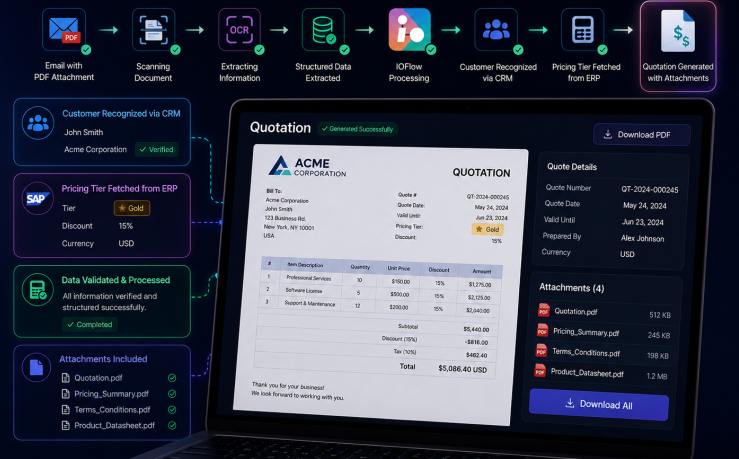Click the Professional Services row in the quotation table
The width and height of the screenshot is (739, 459).
pos(380,280)
